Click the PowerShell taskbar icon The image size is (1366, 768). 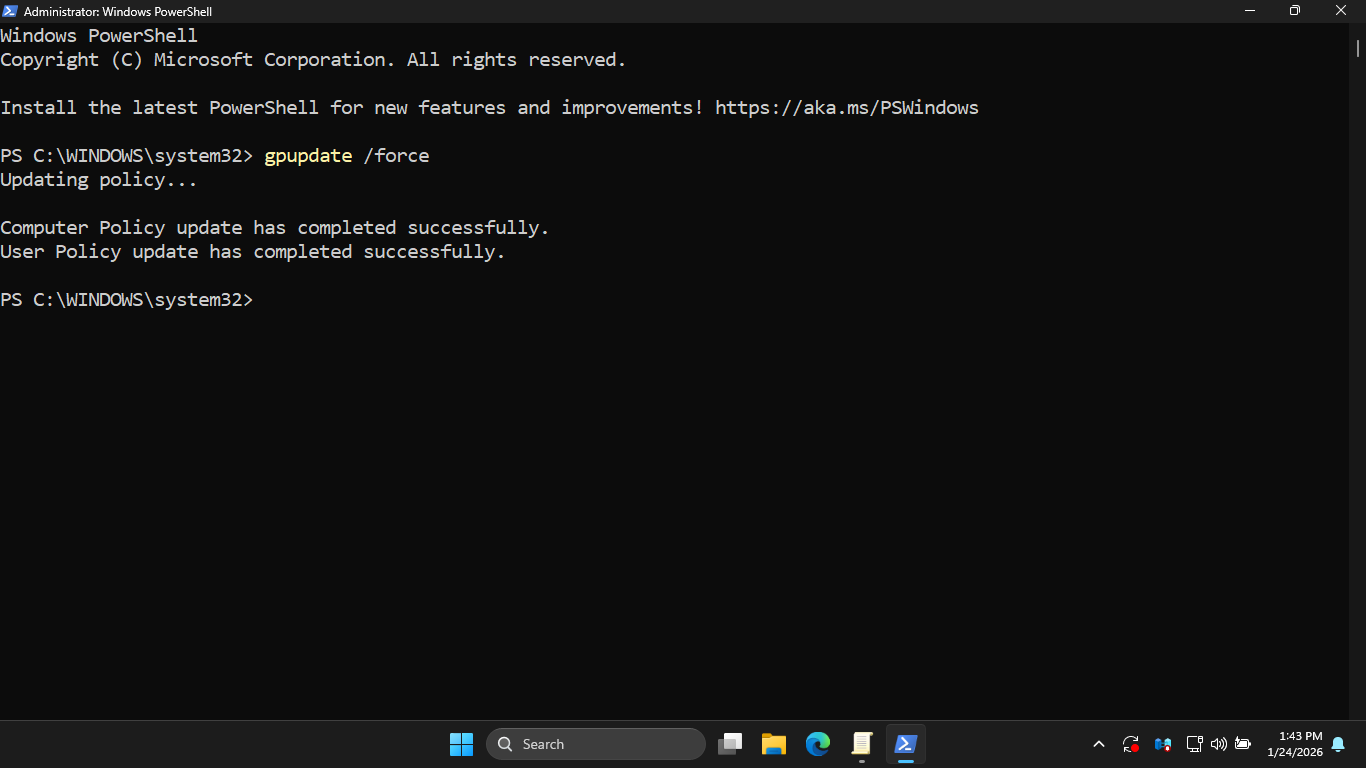pos(906,744)
